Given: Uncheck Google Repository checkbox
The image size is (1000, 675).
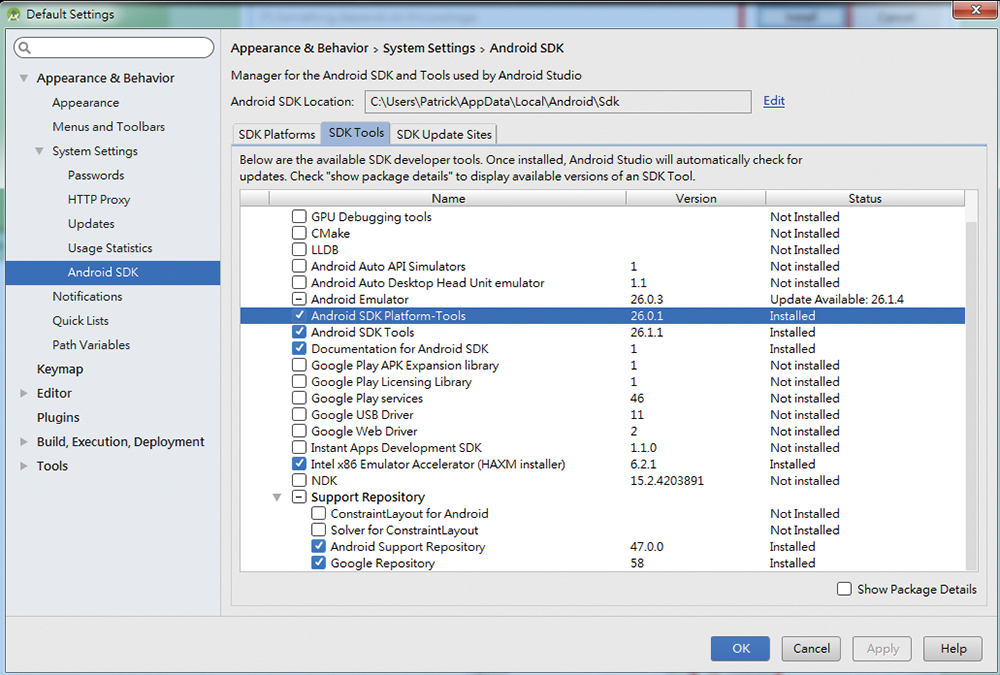Looking at the screenshot, I should (319, 563).
